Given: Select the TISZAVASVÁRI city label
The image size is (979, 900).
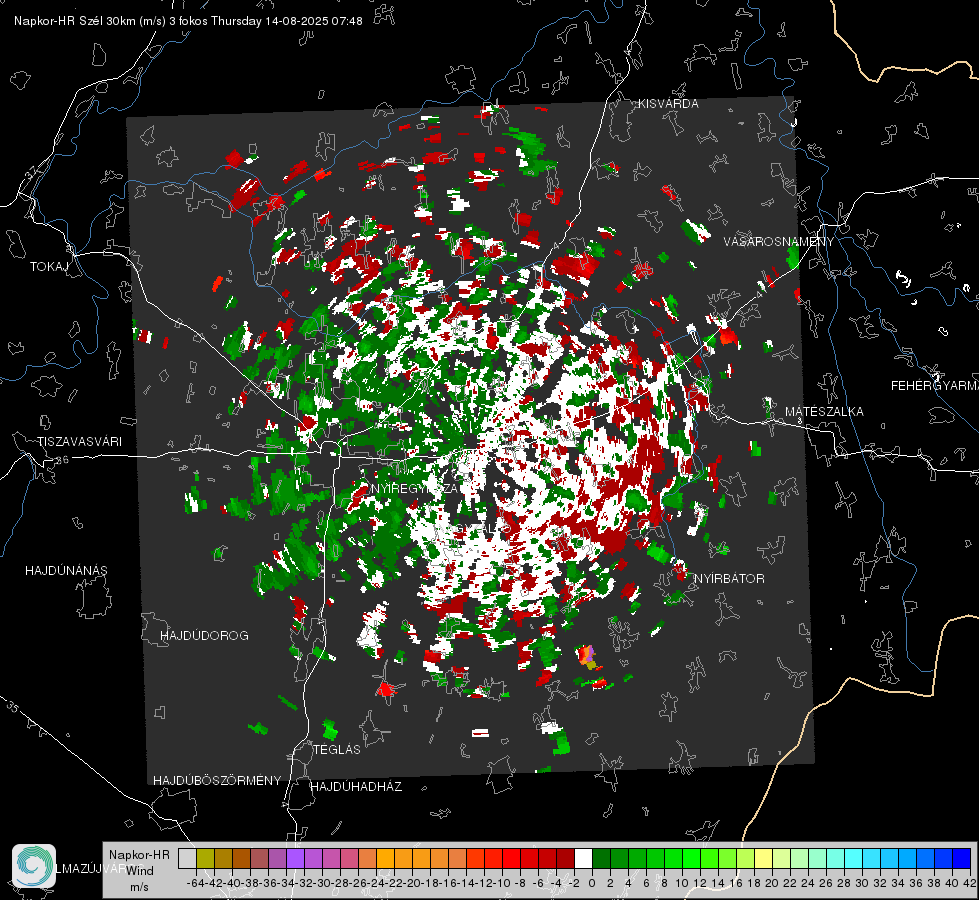Looking at the screenshot, I should [x=80, y=442].
